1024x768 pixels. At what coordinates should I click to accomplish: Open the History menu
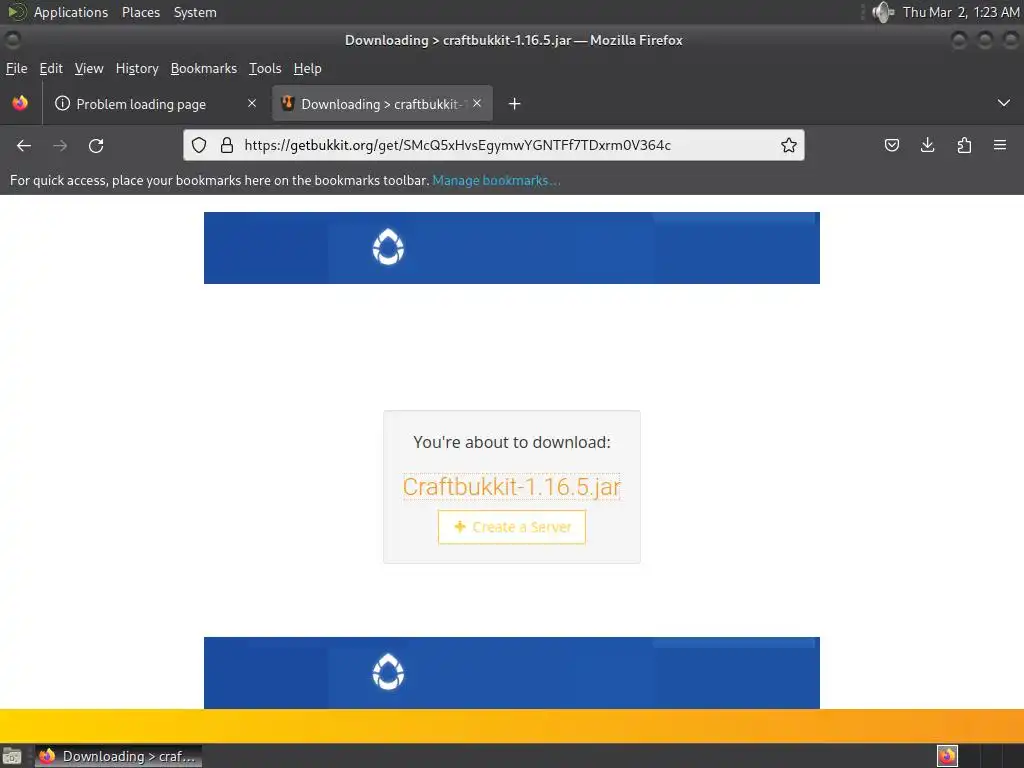tap(137, 69)
